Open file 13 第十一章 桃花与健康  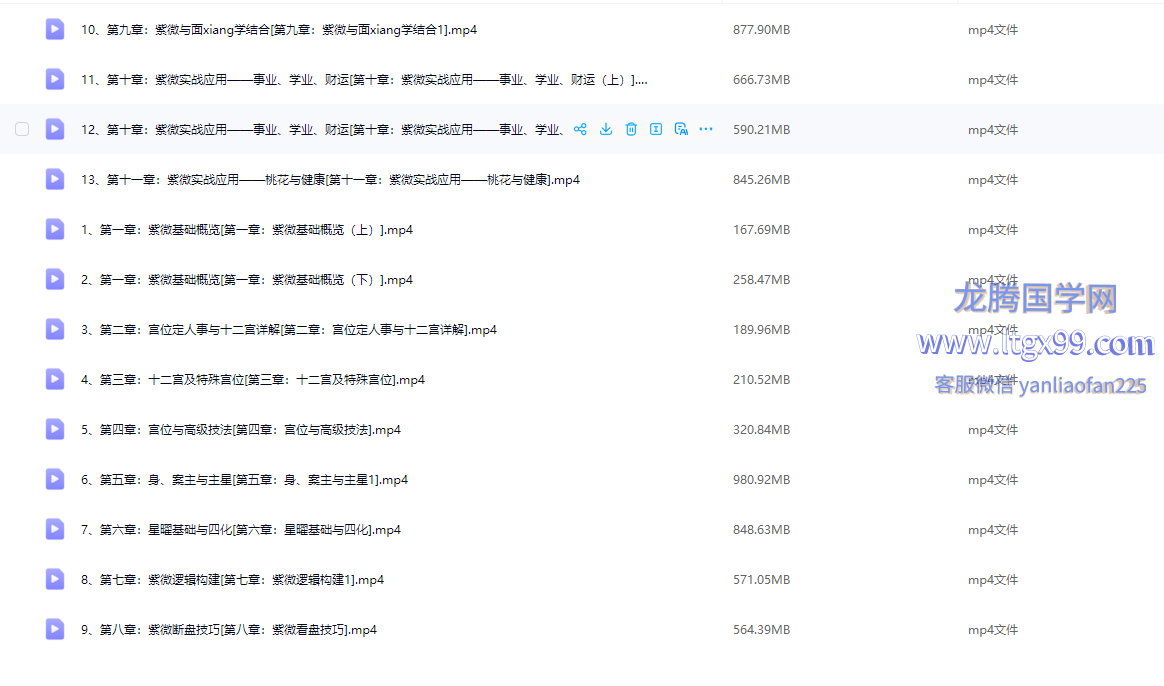coord(330,180)
